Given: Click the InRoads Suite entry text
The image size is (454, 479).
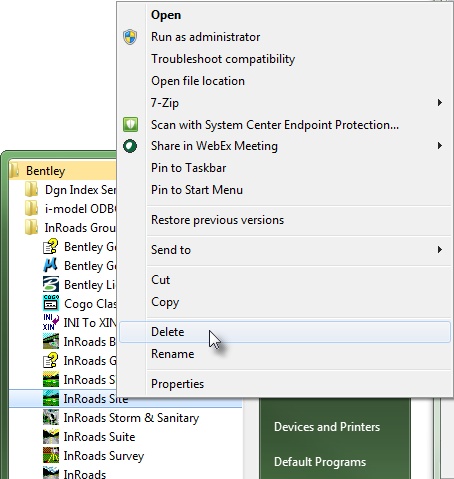Looking at the screenshot, I should pyautogui.click(x=99, y=437).
